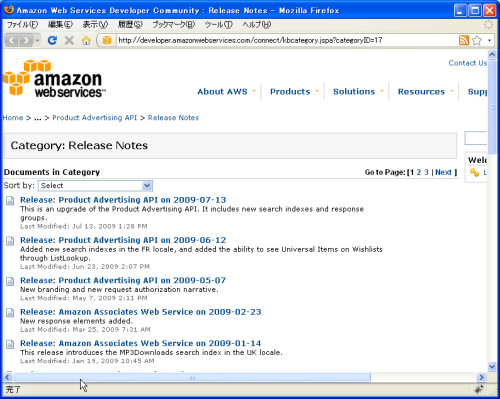Screen dimensions: 500x399
Task: Click the Home breadcrumb link
Action: tap(13, 118)
